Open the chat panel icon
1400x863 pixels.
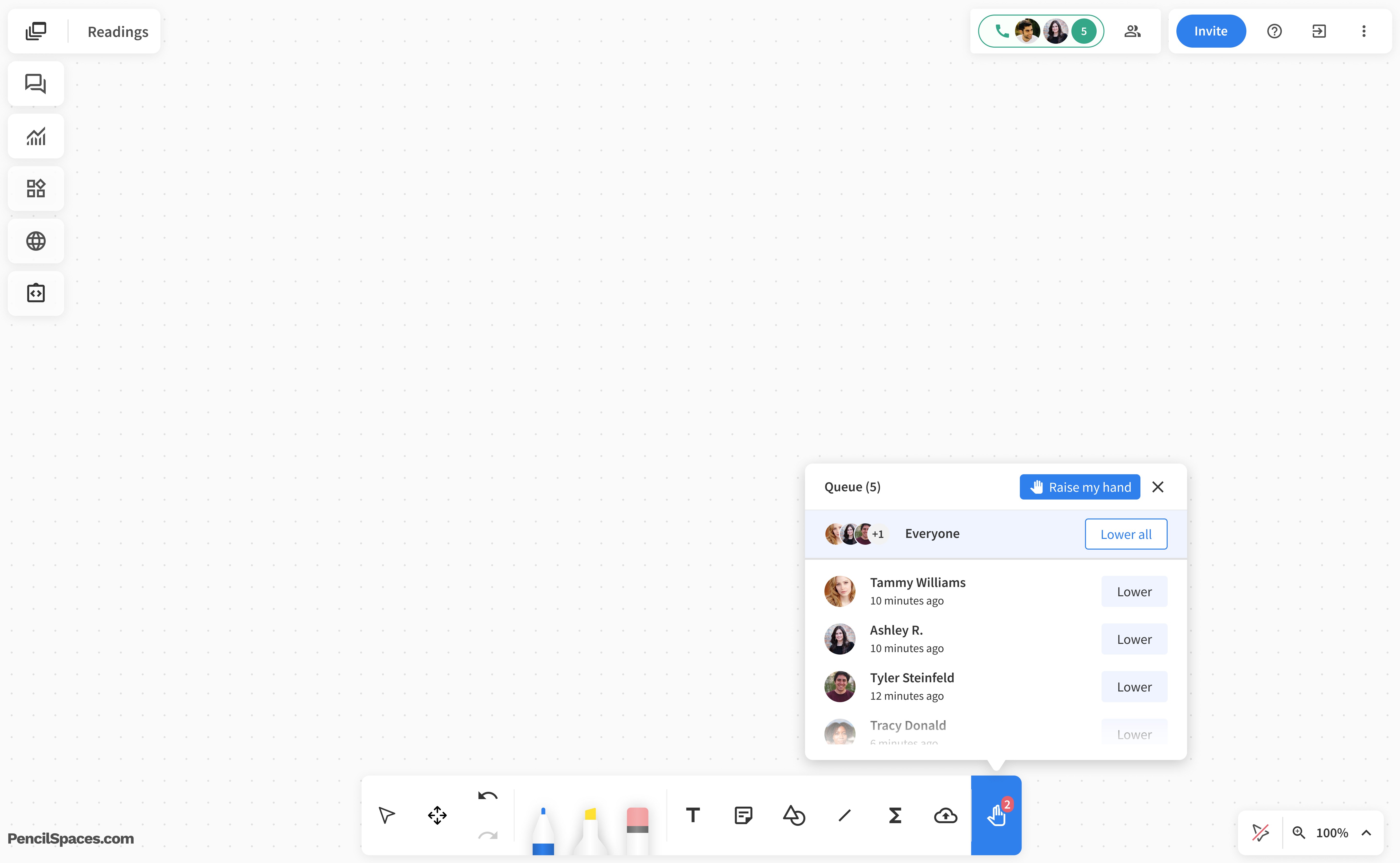35,84
